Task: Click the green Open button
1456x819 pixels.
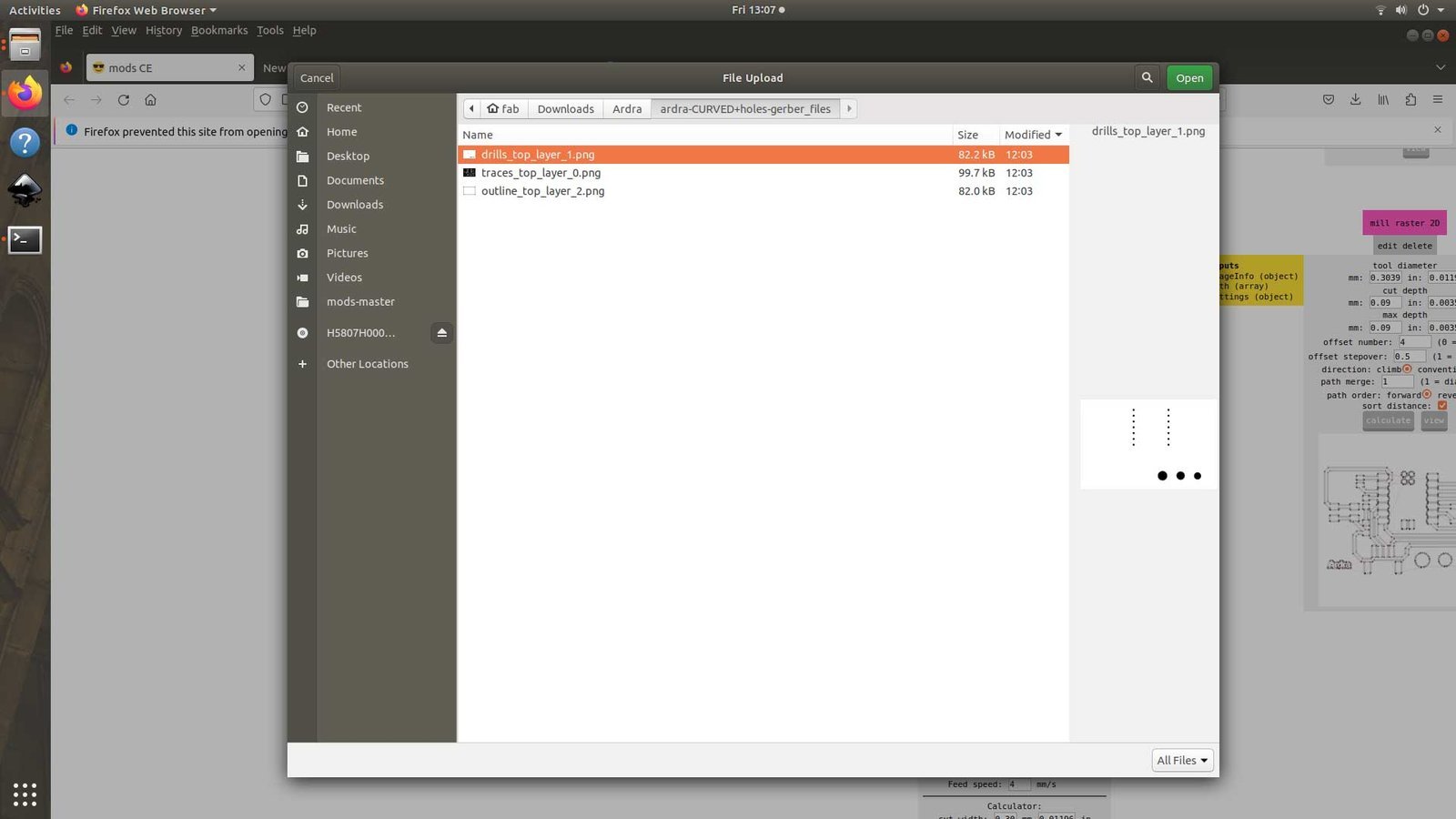Action: (1189, 77)
